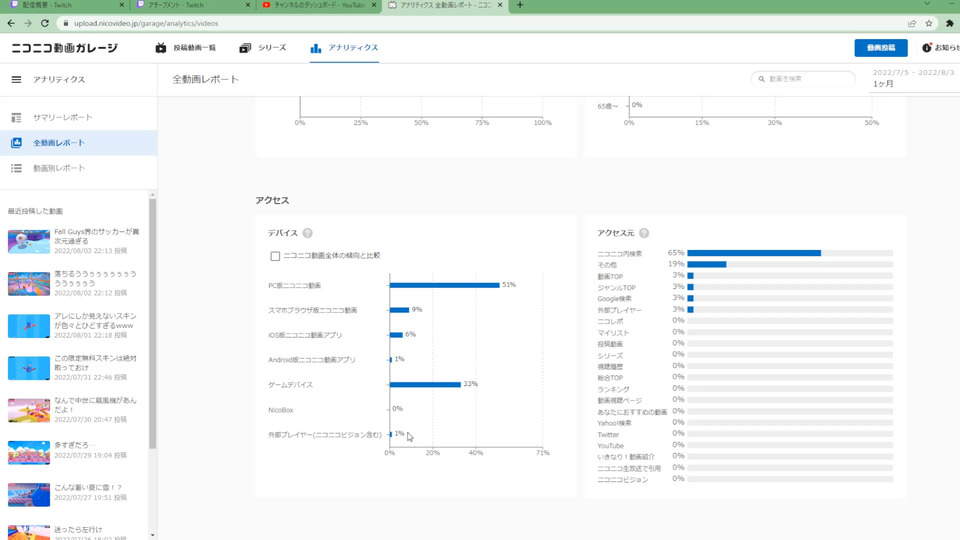
Task: Toggle ニコニコ動画全体の傾向と比較 checkbox
Action: tap(275, 256)
